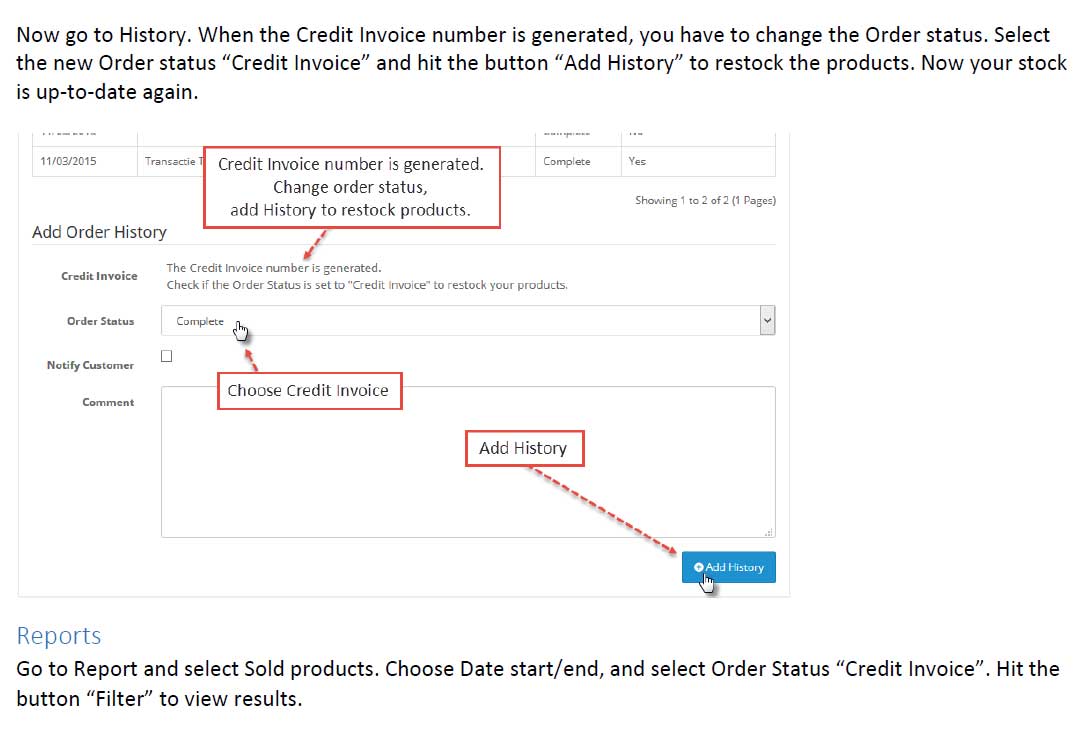
Task: Click the Reports section heading
Action: tap(59, 635)
